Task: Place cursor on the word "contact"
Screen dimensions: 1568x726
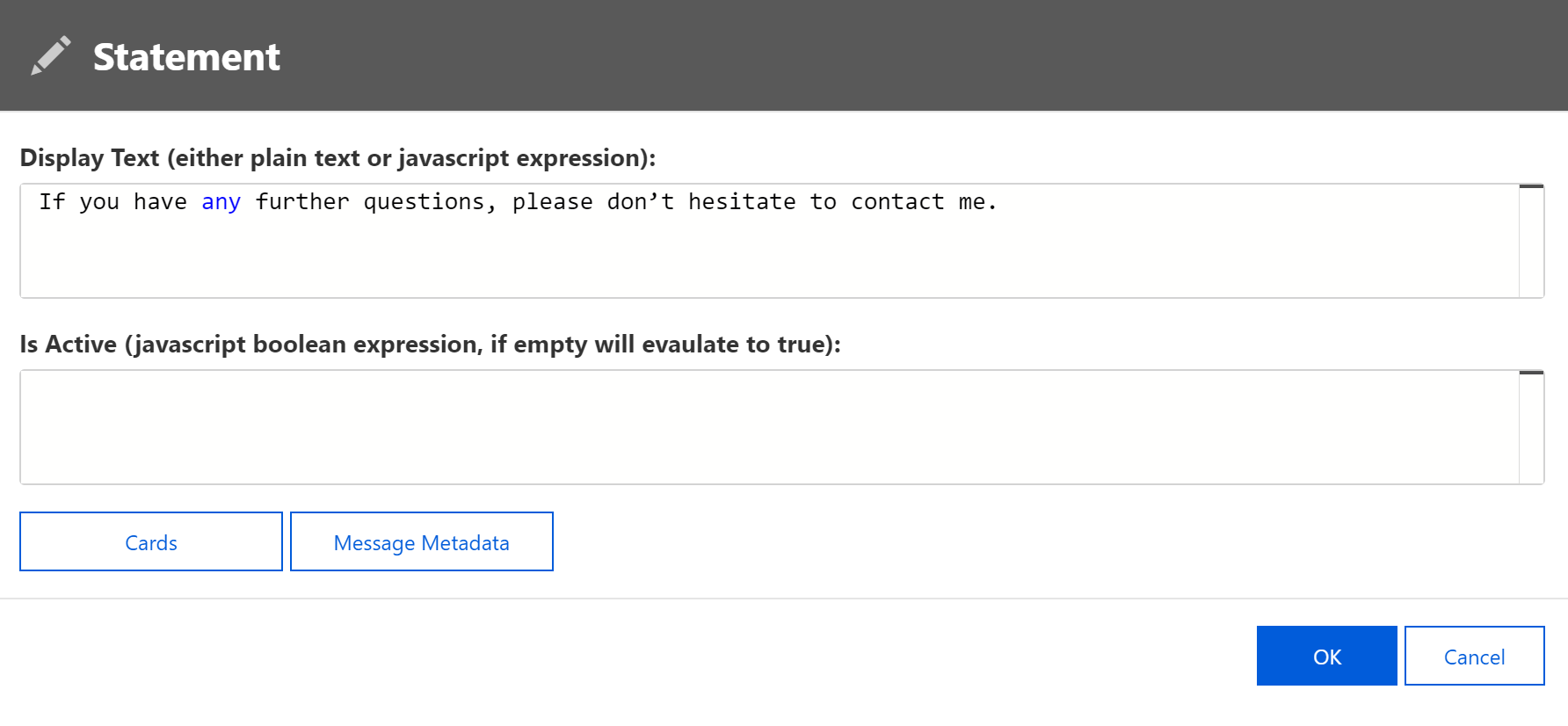Action: point(897,202)
